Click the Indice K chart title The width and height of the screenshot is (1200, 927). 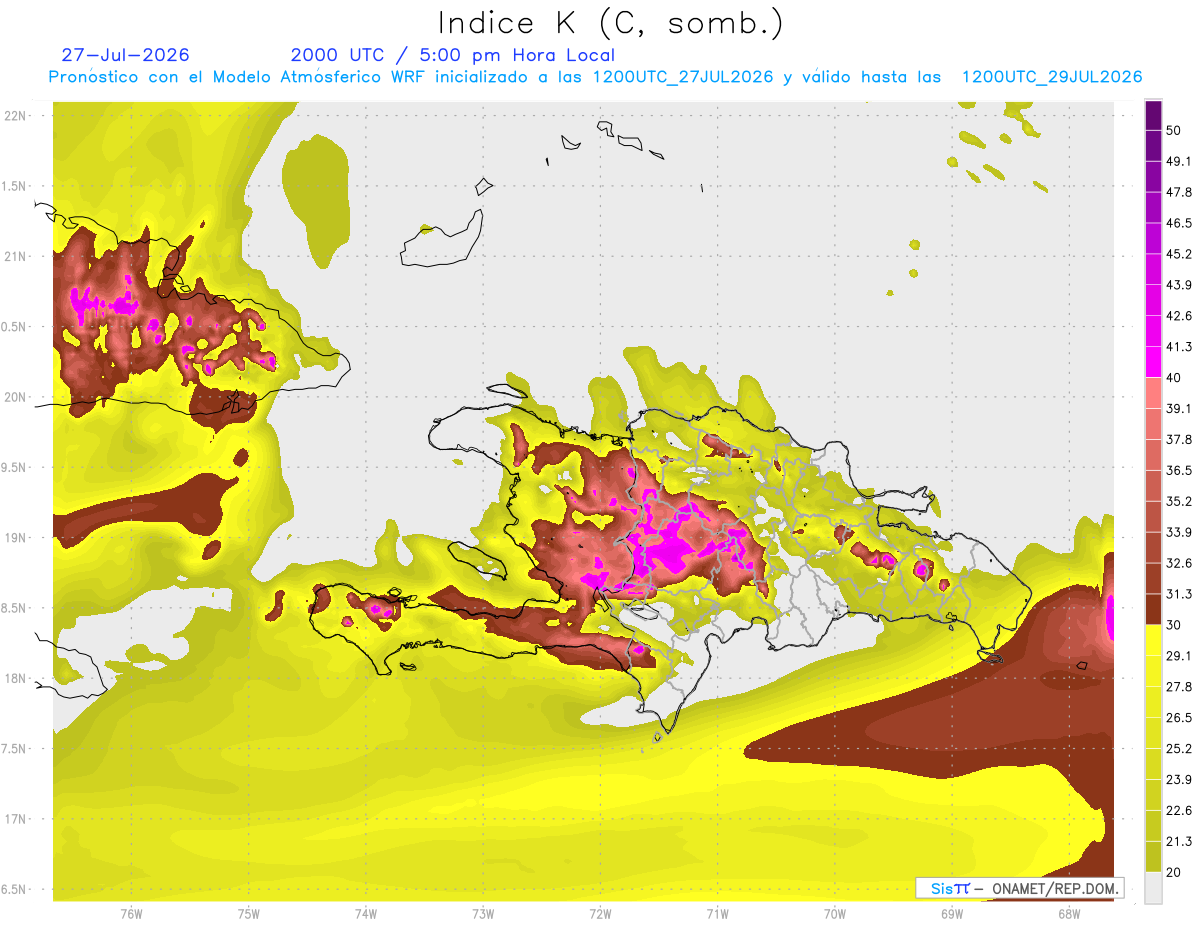tap(610, 23)
